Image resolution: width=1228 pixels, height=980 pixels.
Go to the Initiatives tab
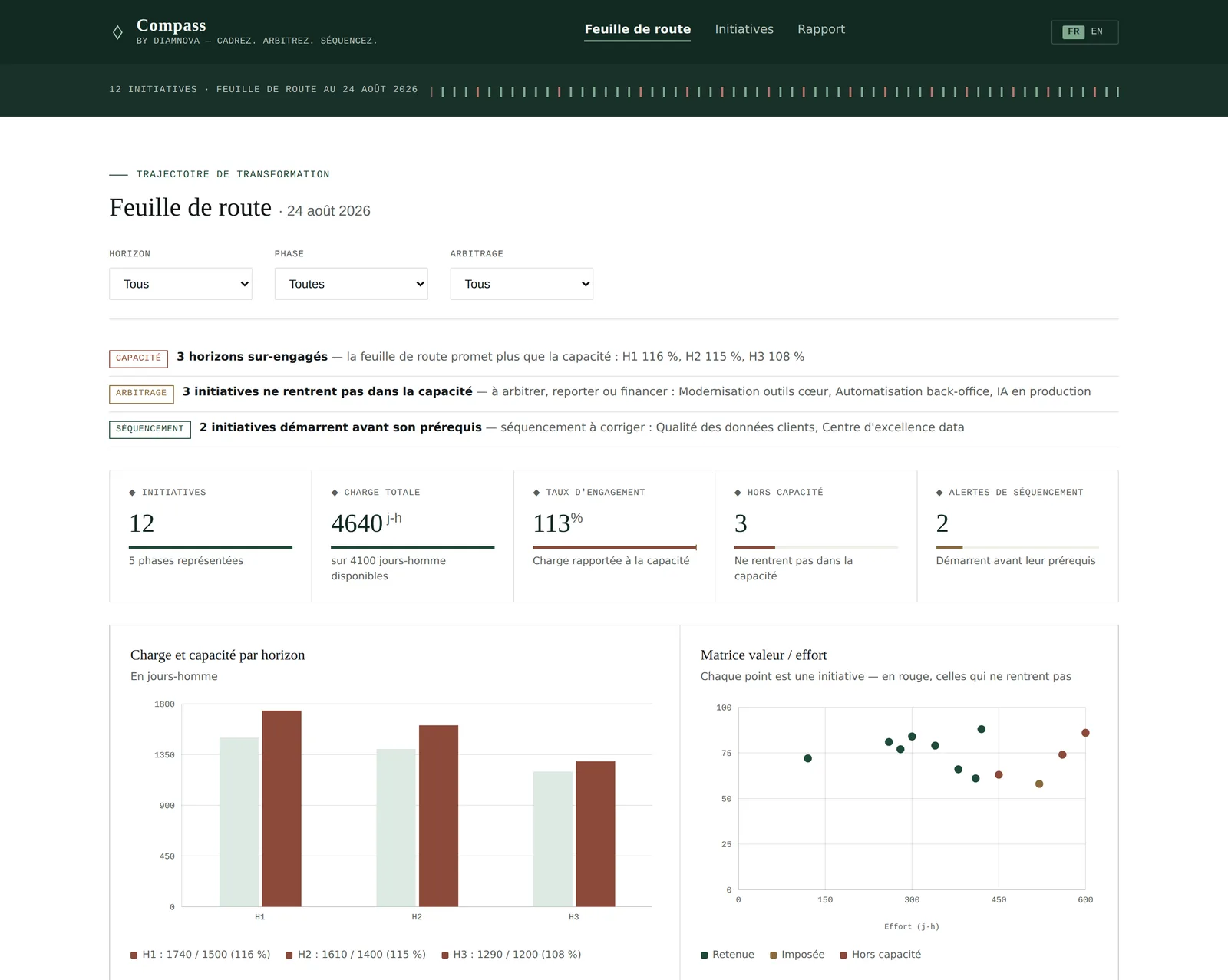click(744, 29)
